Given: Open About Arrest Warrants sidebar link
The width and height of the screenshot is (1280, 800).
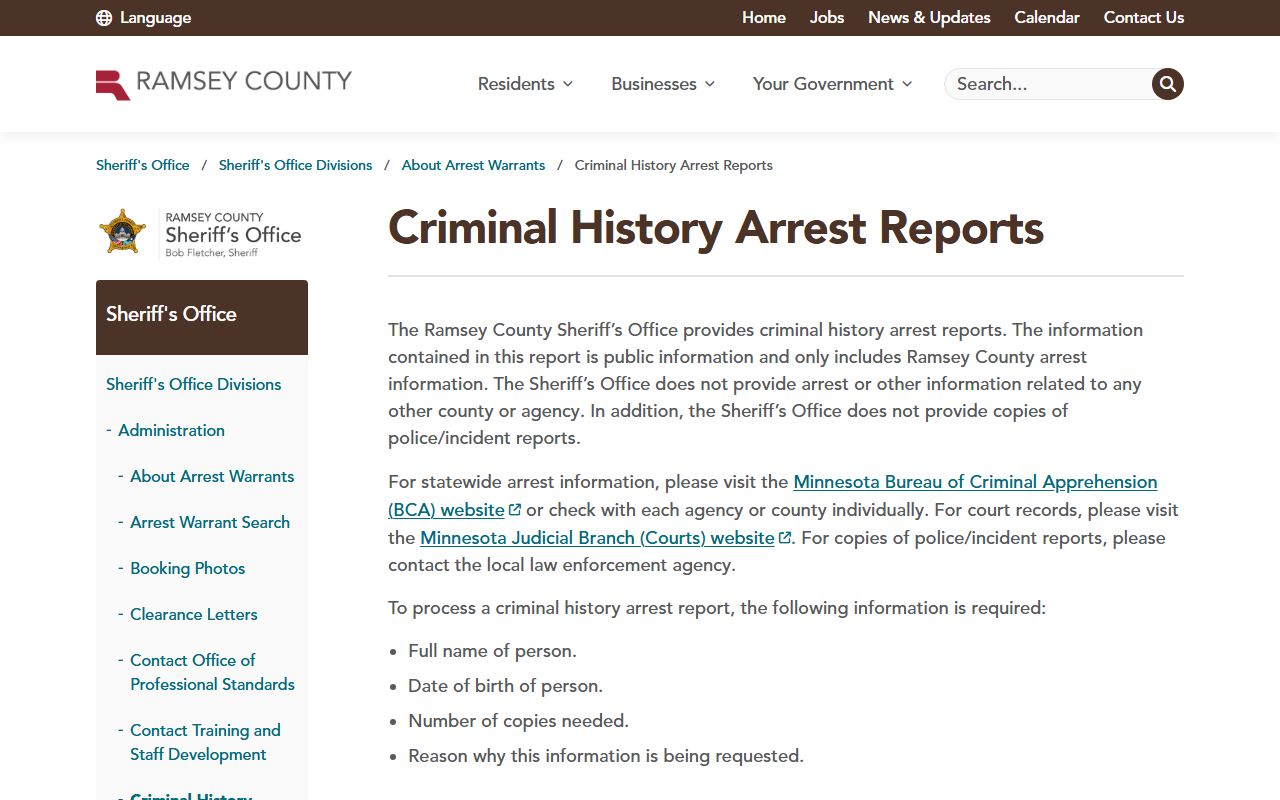Looking at the screenshot, I should (212, 476).
